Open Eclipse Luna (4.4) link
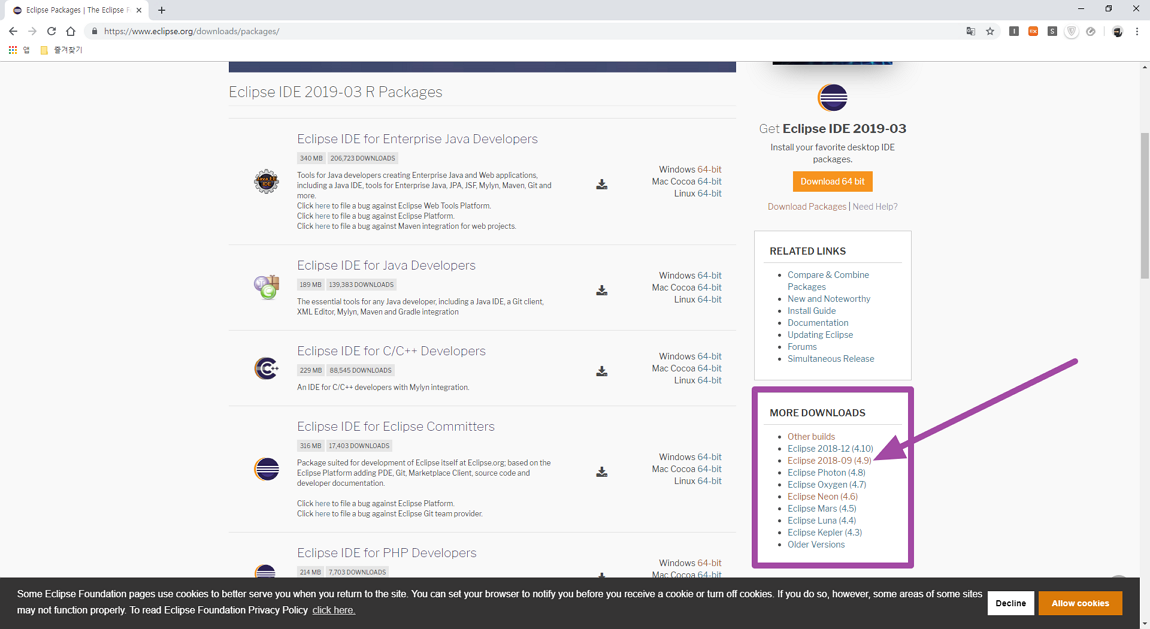Image resolution: width=1150 pixels, height=629 pixels. (821, 521)
